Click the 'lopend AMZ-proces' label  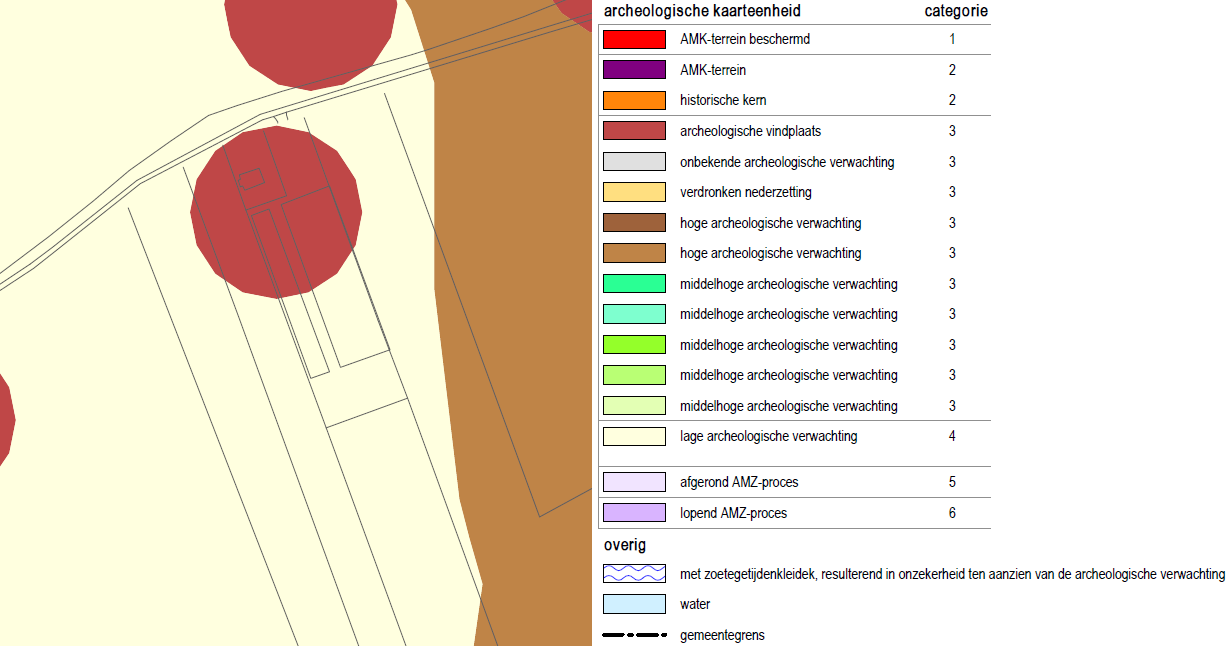tap(733, 513)
